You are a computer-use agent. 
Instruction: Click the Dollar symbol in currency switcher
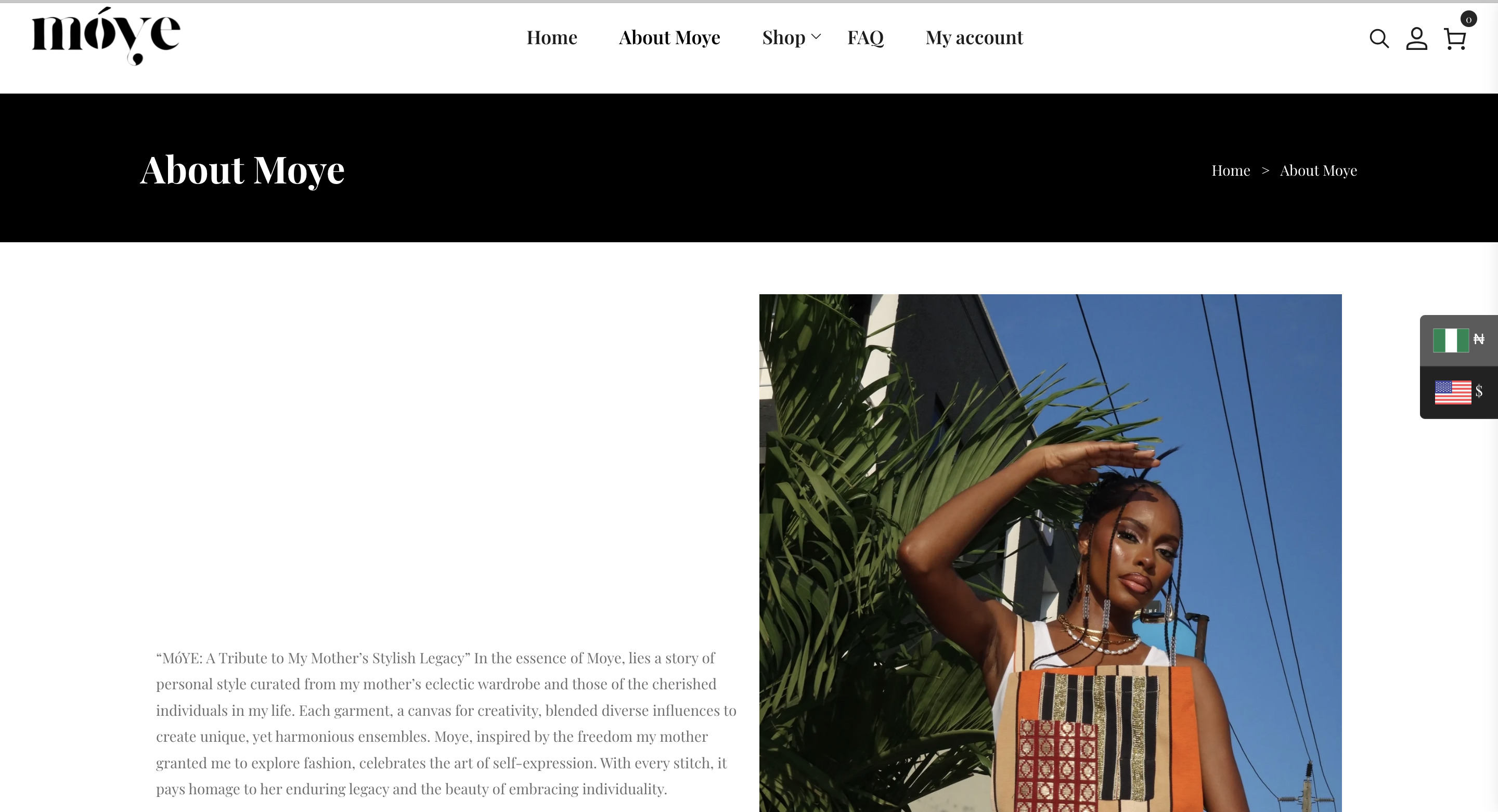point(1479,391)
